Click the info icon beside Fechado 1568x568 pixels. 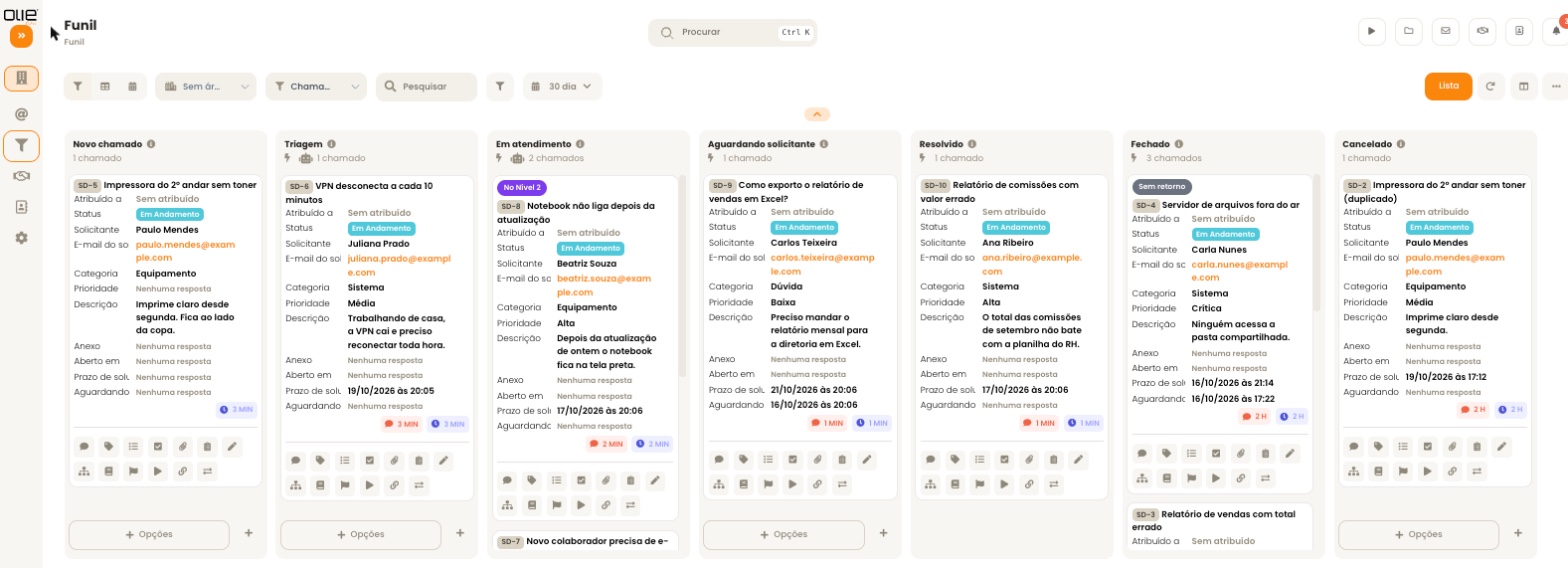pyautogui.click(x=1180, y=144)
